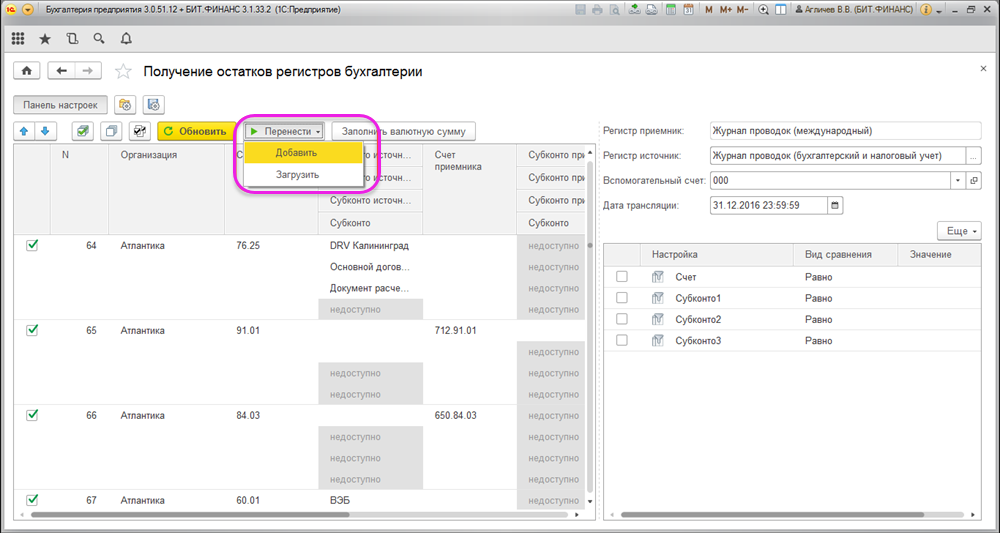Click the search magnifier icon

click(x=98, y=39)
